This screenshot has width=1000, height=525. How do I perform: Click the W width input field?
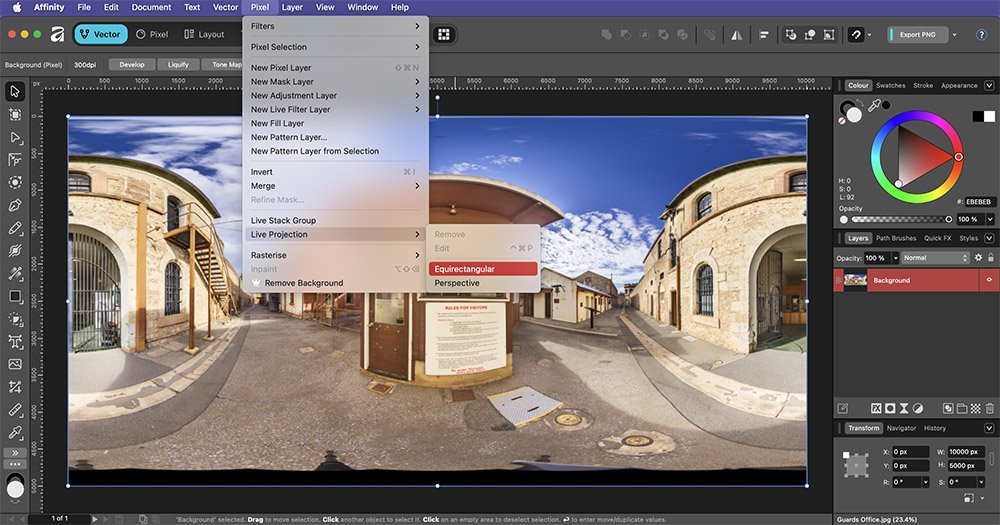click(967, 452)
